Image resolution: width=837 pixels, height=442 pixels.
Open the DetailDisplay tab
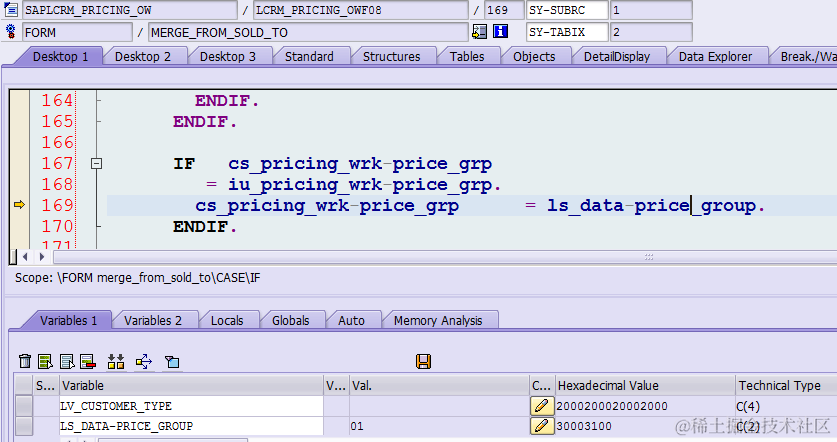point(617,57)
